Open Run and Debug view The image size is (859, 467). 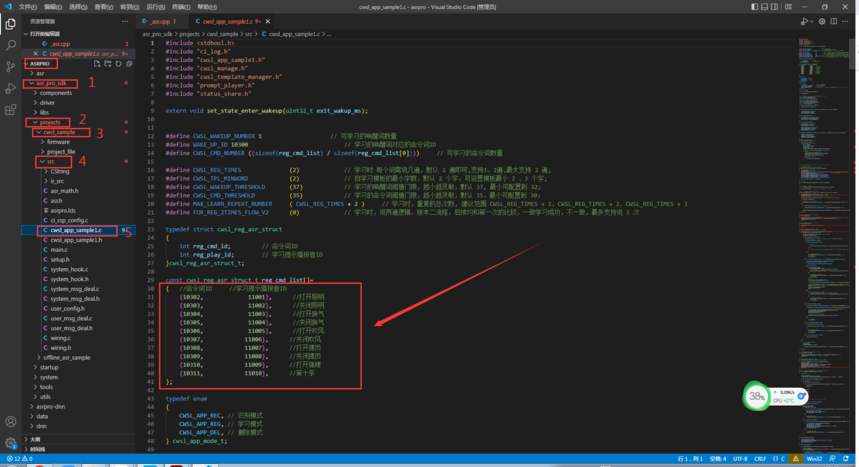10,88
